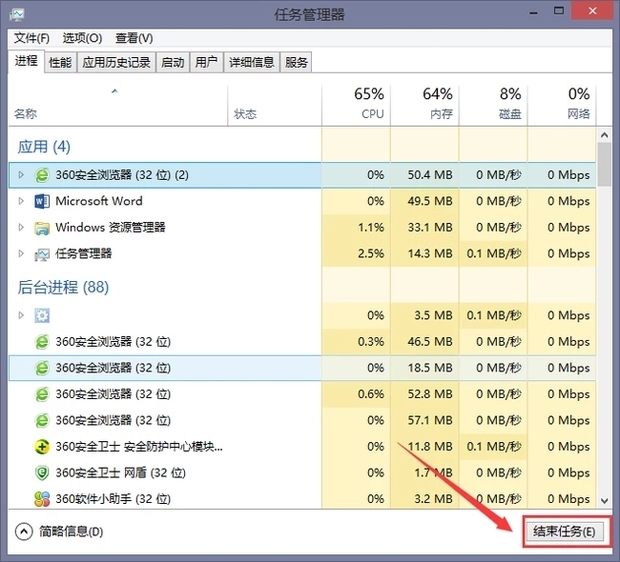Switch to the 启动 tab
The width and height of the screenshot is (620, 562).
click(x=172, y=62)
